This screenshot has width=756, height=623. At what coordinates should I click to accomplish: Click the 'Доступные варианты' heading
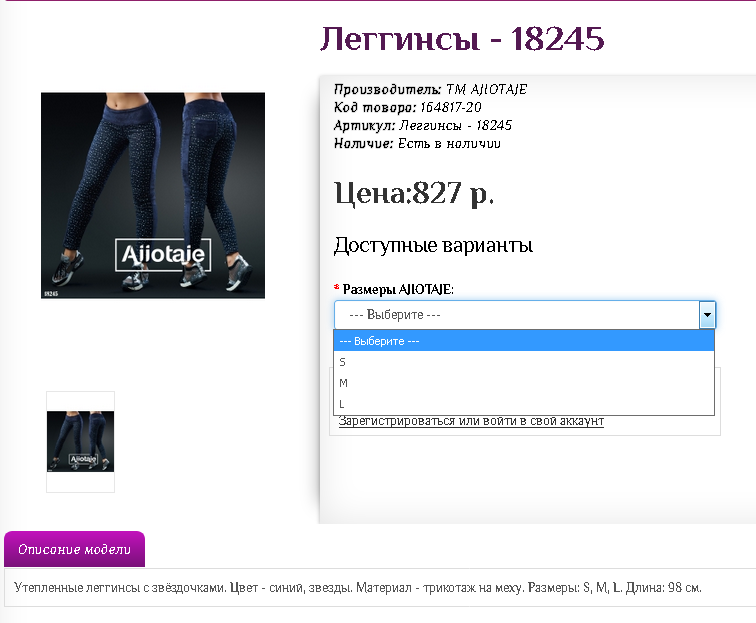[x=433, y=246]
